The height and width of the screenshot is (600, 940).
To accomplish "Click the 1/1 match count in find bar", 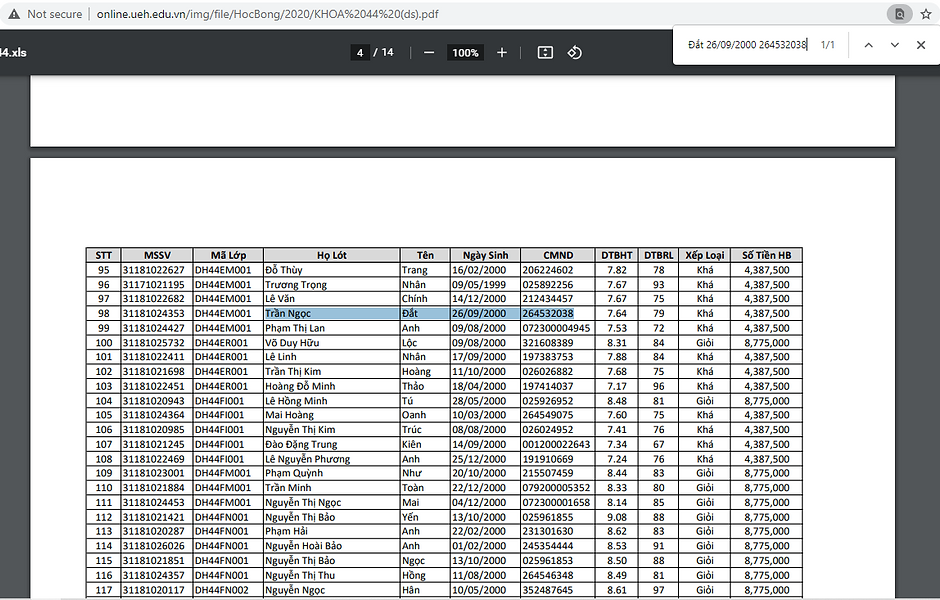I will [x=827, y=45].
